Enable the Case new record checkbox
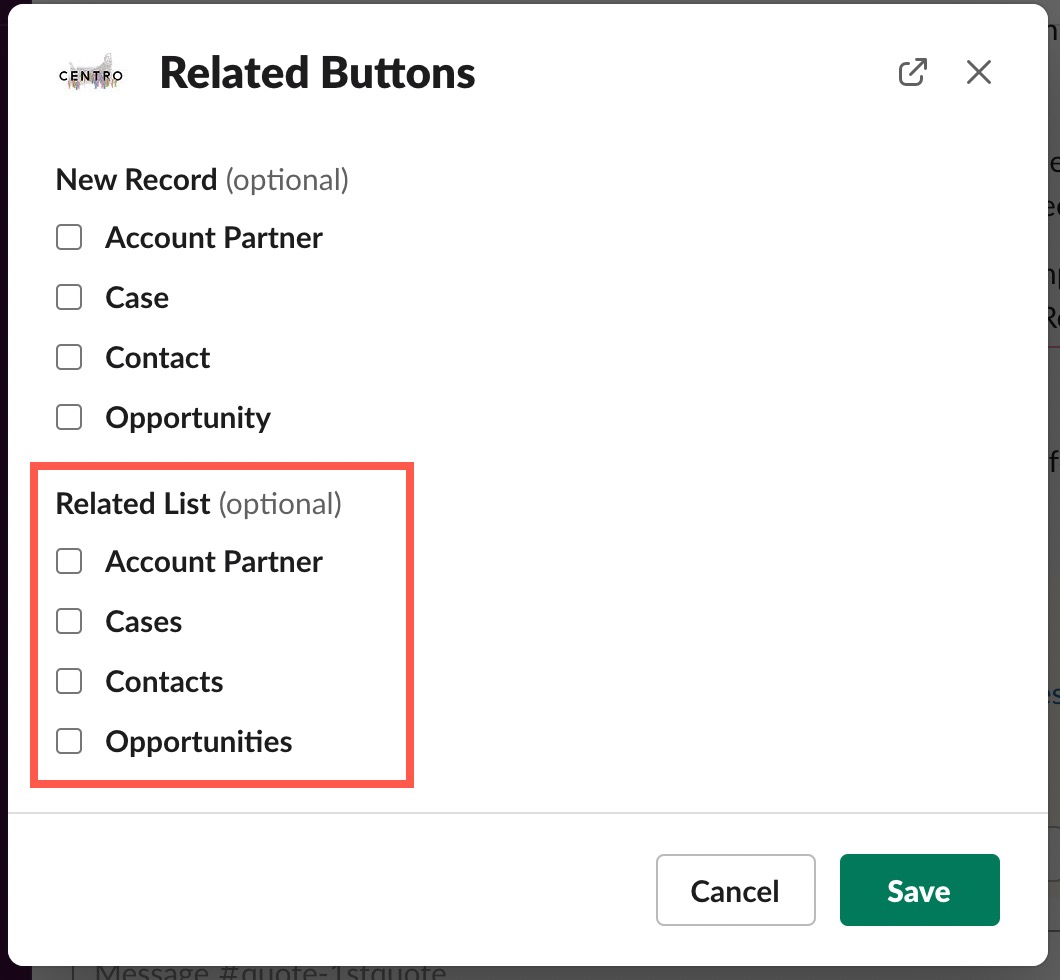Screen dimensions: 1060x980 coord(69,297)
